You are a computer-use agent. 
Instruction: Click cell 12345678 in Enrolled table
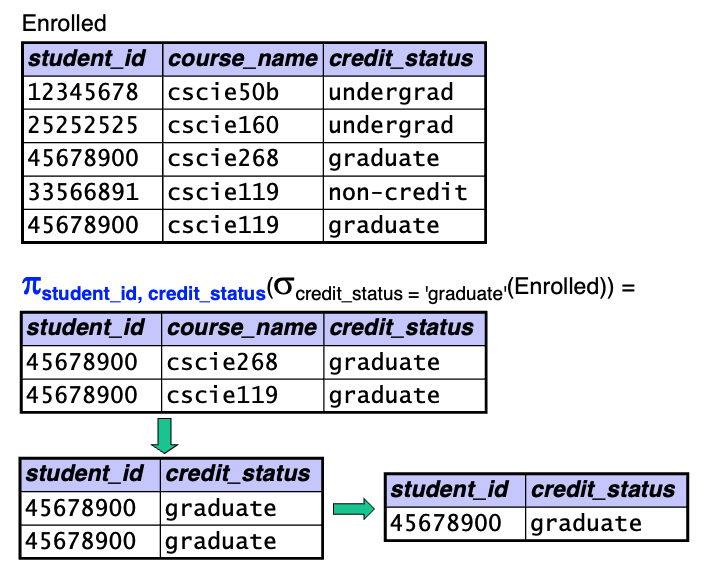pos(93,92)
